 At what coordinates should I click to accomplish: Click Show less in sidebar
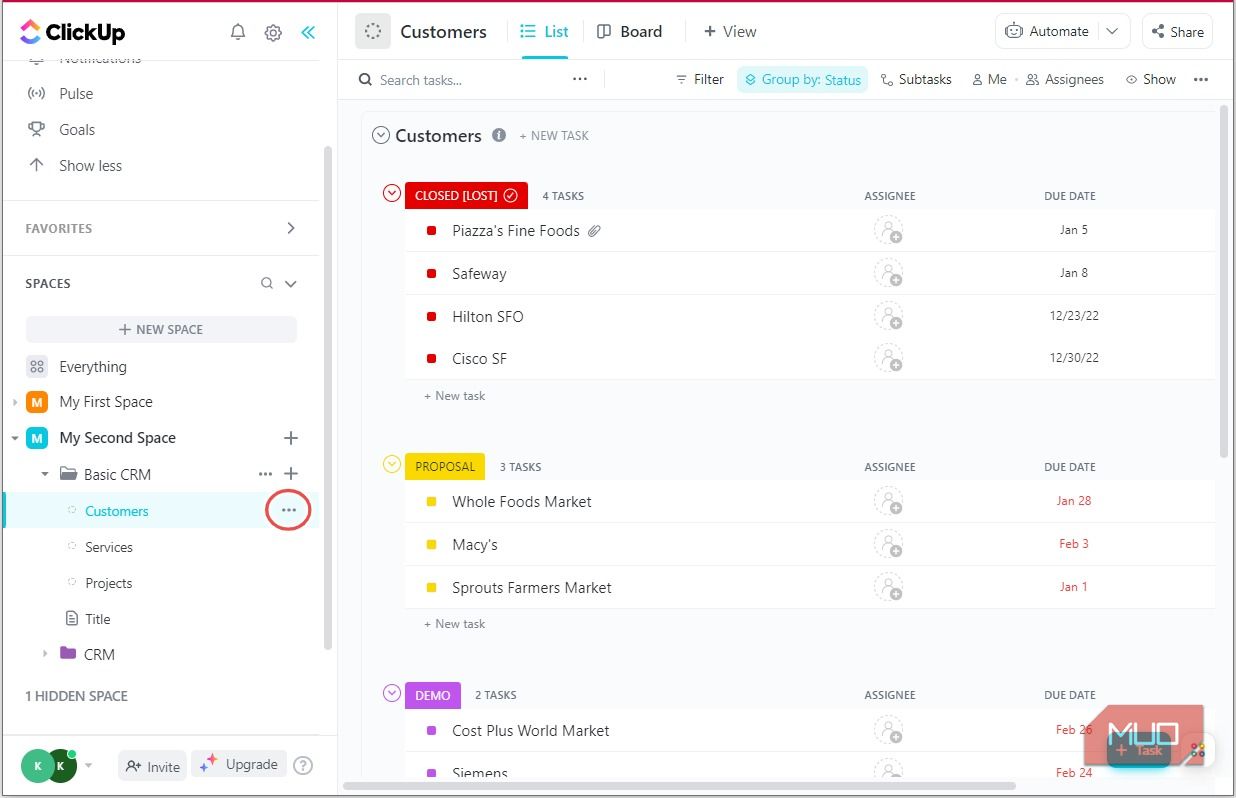[x=90, y=166]
